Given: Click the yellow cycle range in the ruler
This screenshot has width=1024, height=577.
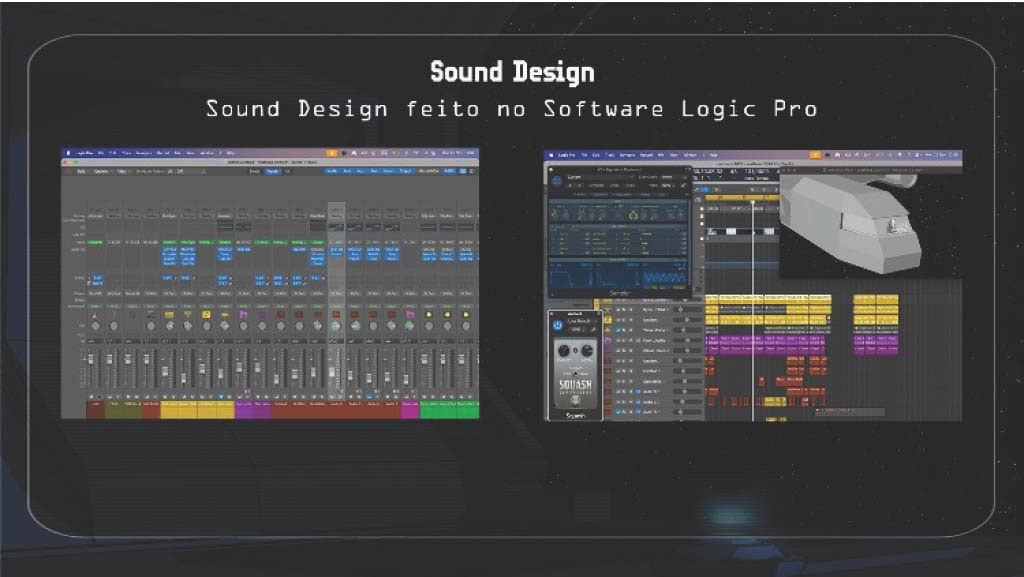Looking at the screenshot, I should (741, 197).
